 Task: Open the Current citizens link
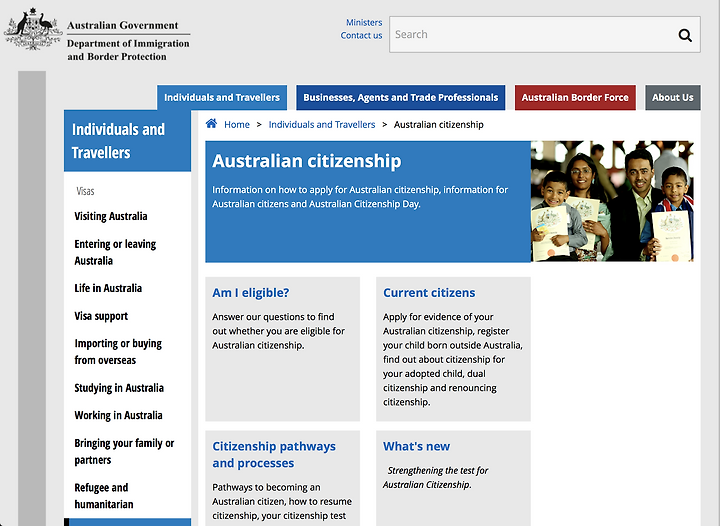pyautogui.click(x=429, y=293)
